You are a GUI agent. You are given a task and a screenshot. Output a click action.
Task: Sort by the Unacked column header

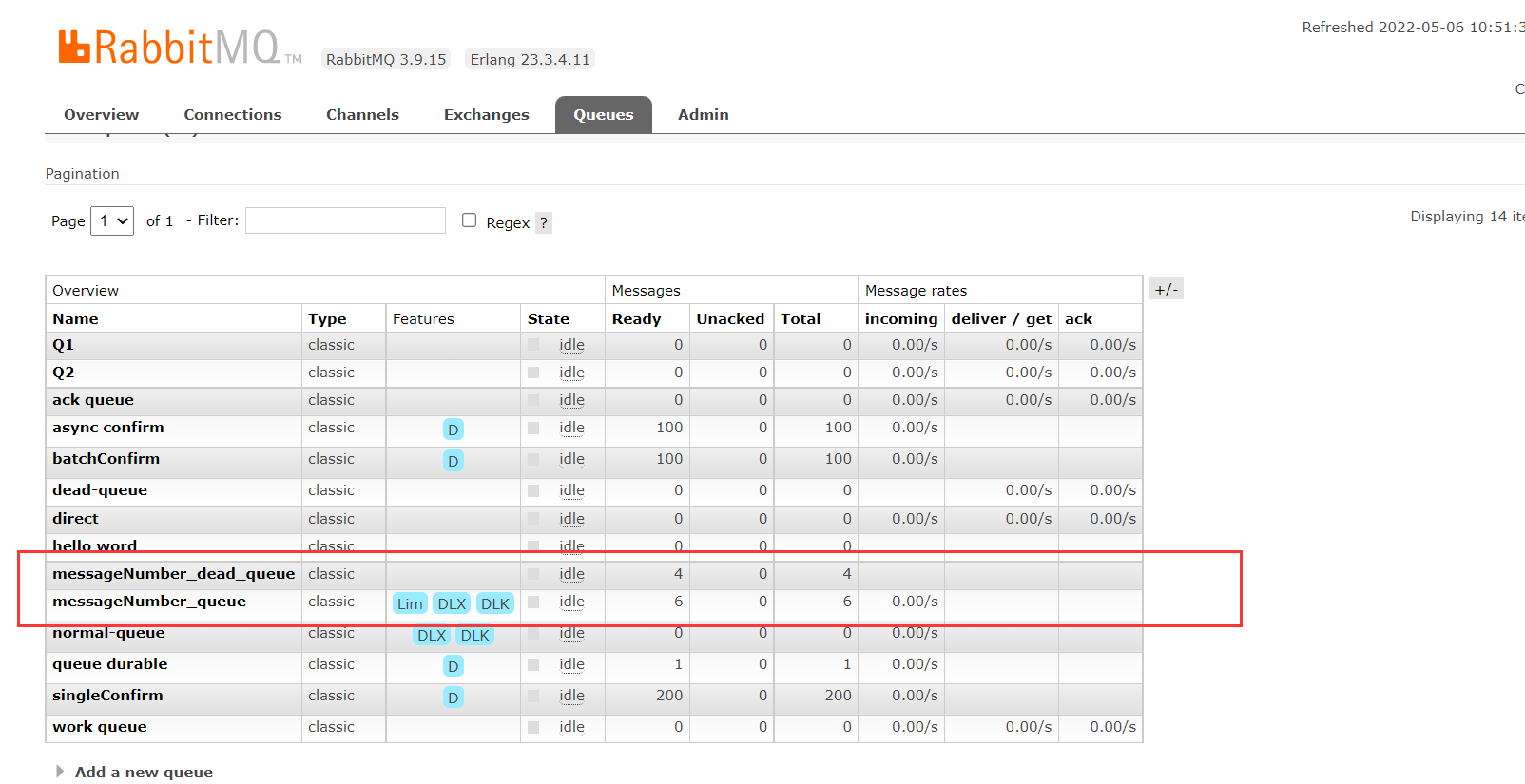[730, 319]
